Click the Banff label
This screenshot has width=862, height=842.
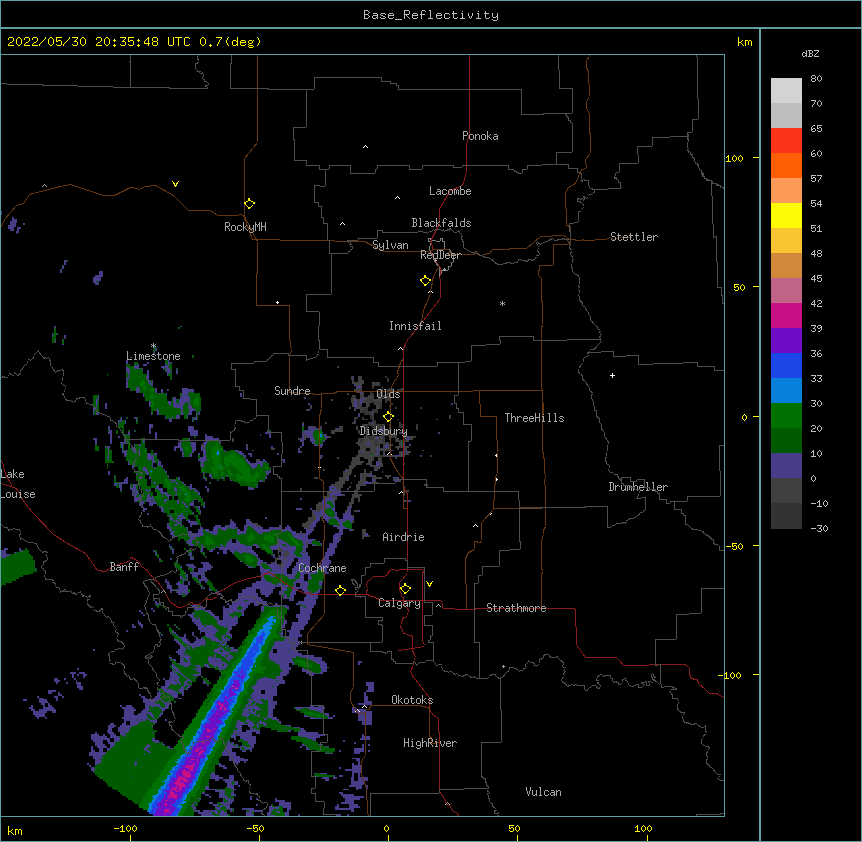(124, 567)
